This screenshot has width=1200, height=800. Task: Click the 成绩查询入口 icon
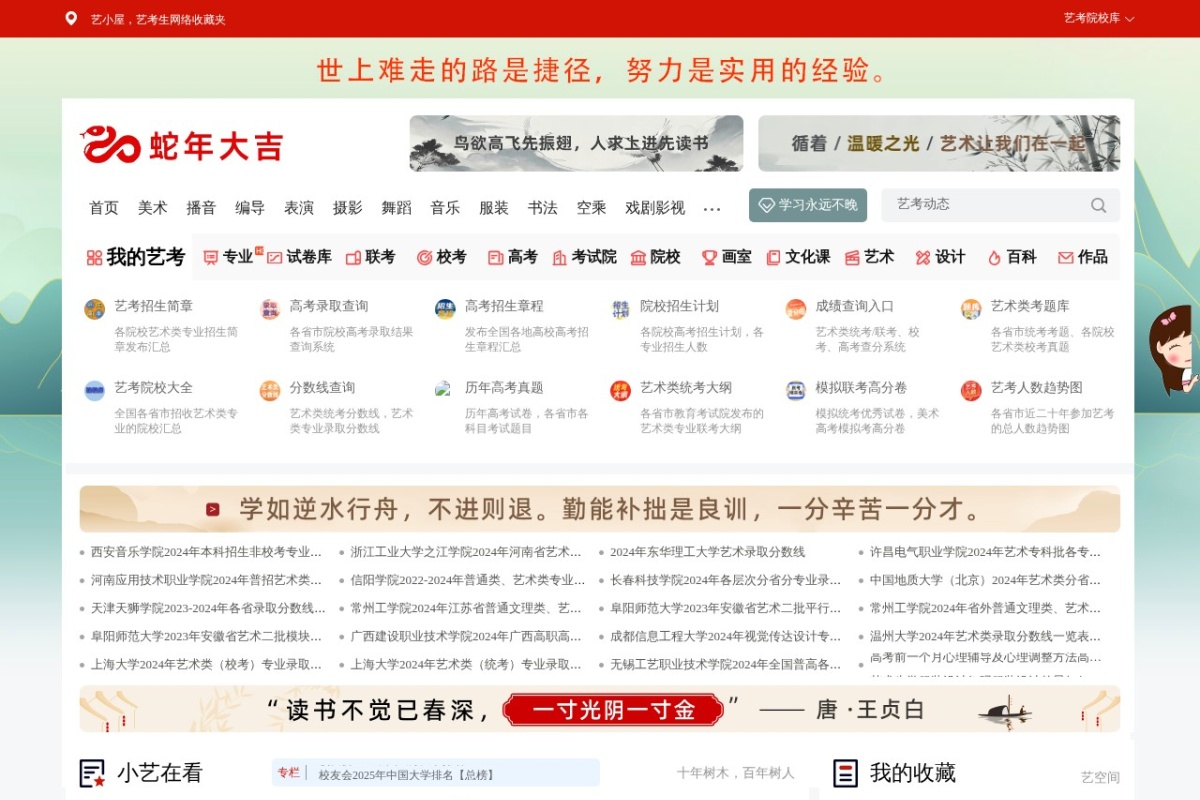click(796, 309)
